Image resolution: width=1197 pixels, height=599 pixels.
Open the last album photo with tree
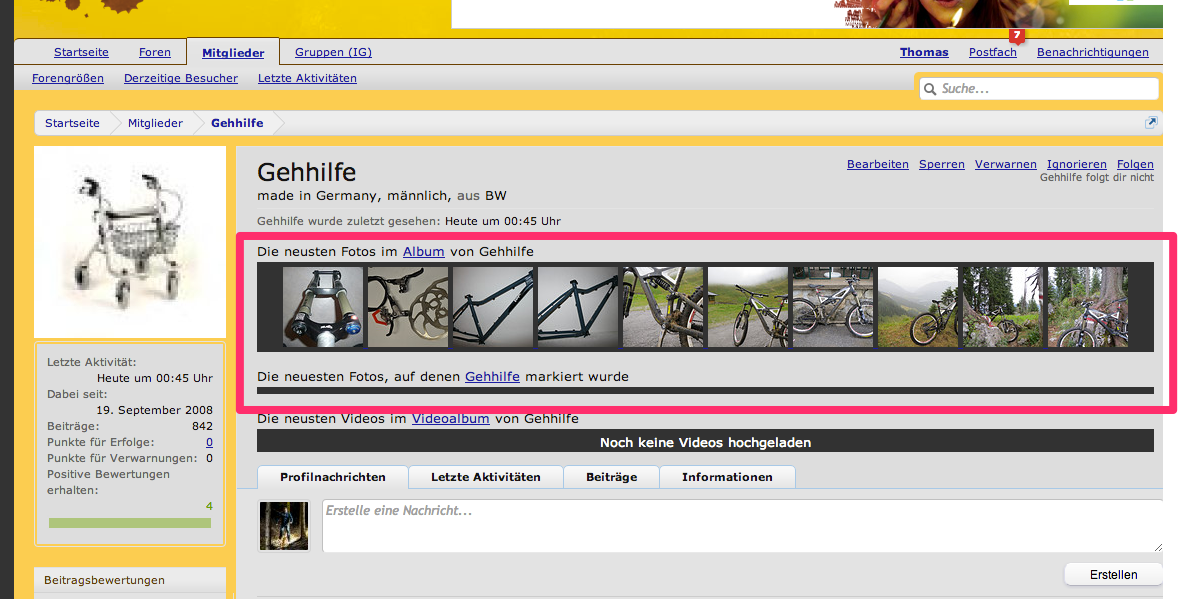1087,307
